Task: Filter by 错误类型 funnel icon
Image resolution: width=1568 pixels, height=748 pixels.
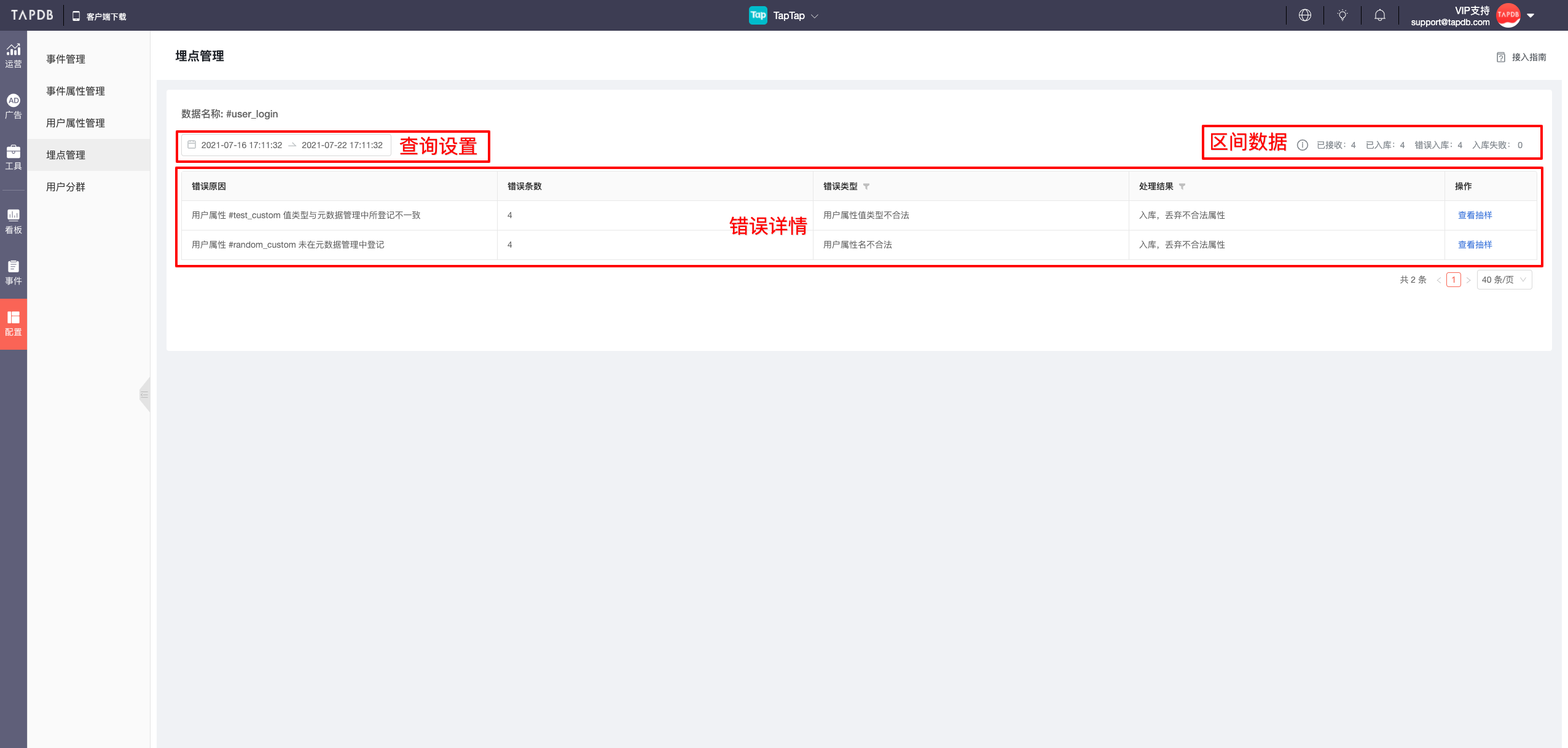Action: click(866, 186)
